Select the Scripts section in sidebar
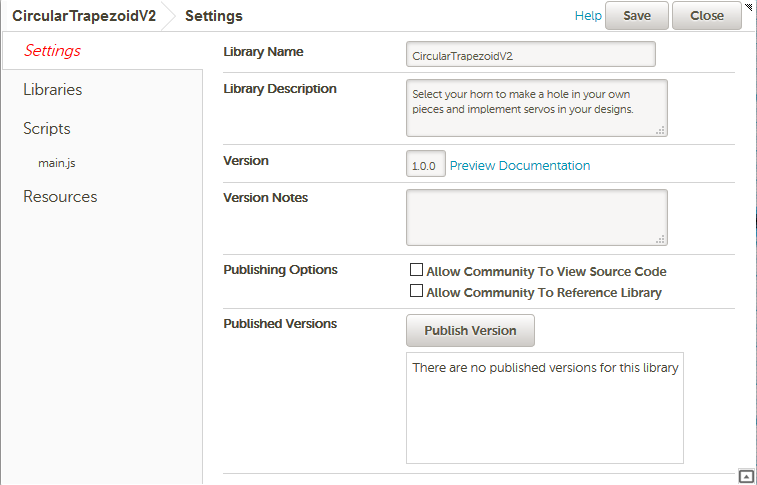757x485 pixels. pos(47,128)
